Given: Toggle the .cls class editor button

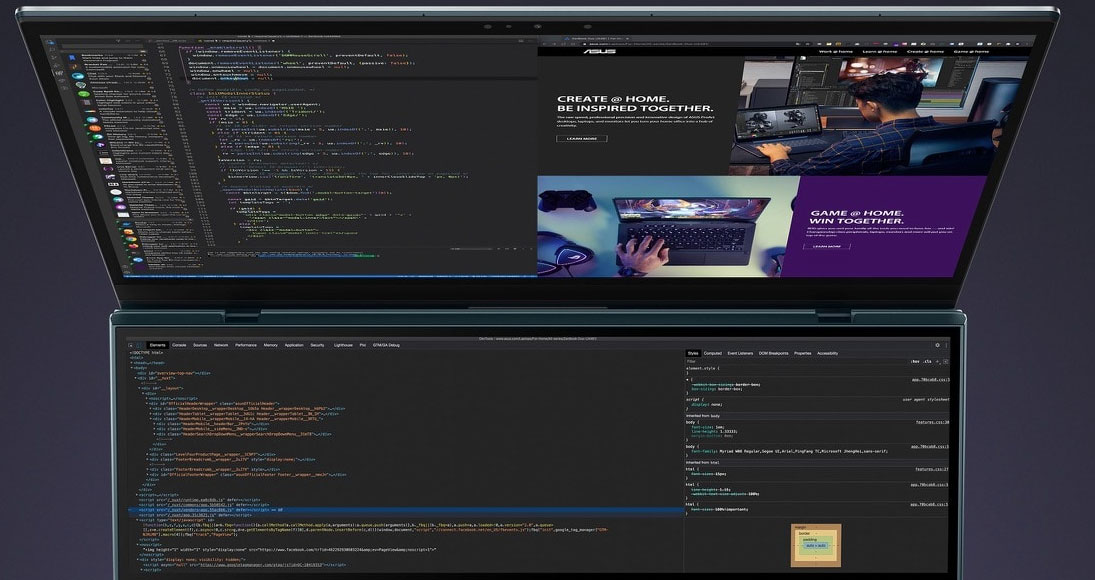Looking at the screenshot, I should pos(927,362).
